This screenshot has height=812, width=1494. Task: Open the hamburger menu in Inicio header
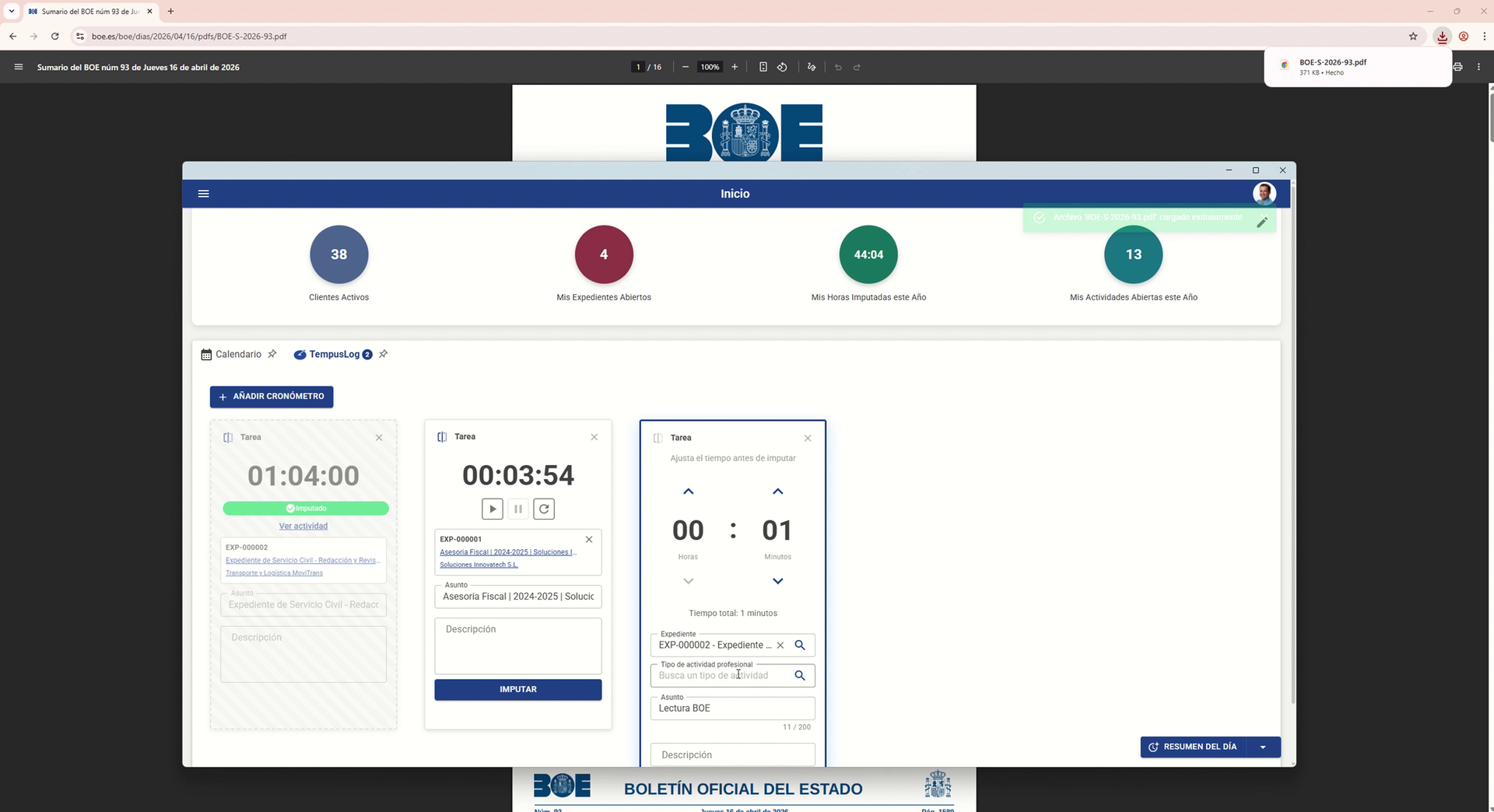coord(204,194)
